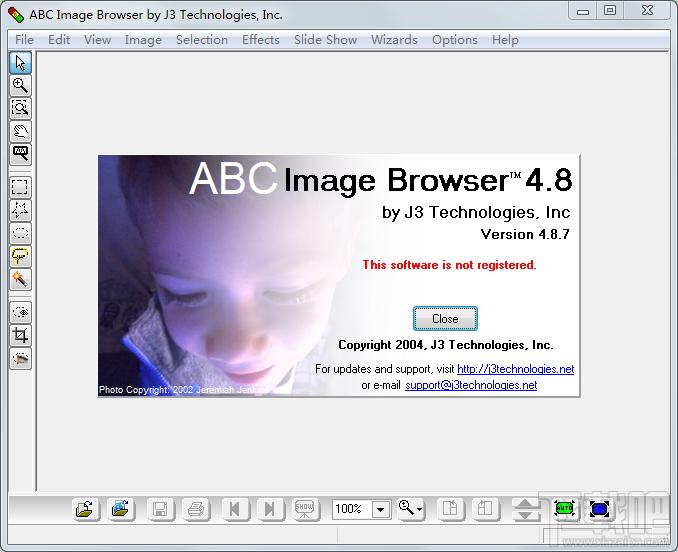Screen dimensions: 678x552
Task: Select the 100% actual-size magnifier tool
Action: (x=20, y=154)
